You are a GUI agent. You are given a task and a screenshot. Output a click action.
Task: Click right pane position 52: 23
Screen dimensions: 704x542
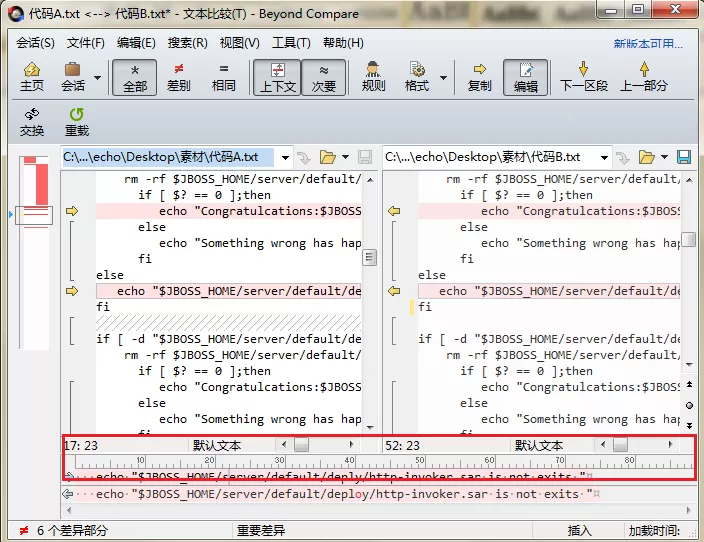(x=402, y=445)
